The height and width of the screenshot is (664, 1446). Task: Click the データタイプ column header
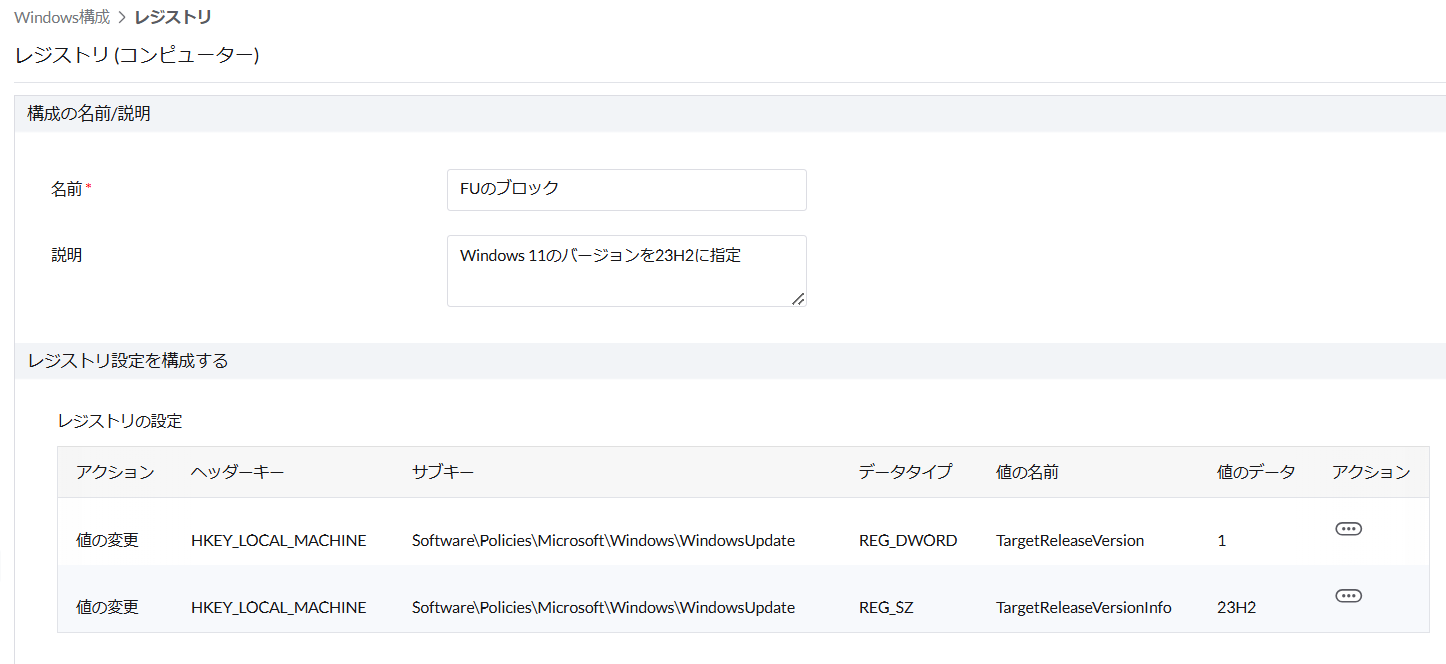click(x=905, y=472)
